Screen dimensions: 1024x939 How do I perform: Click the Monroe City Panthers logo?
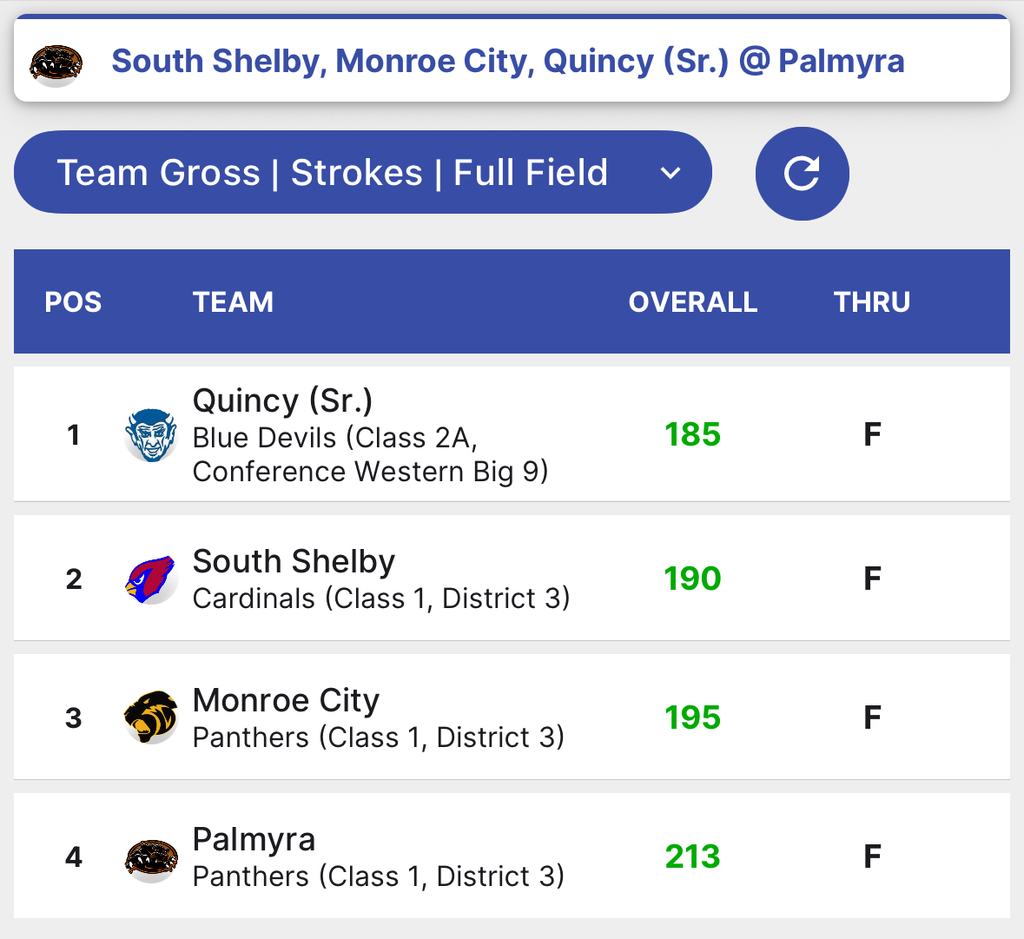(151, 717)
